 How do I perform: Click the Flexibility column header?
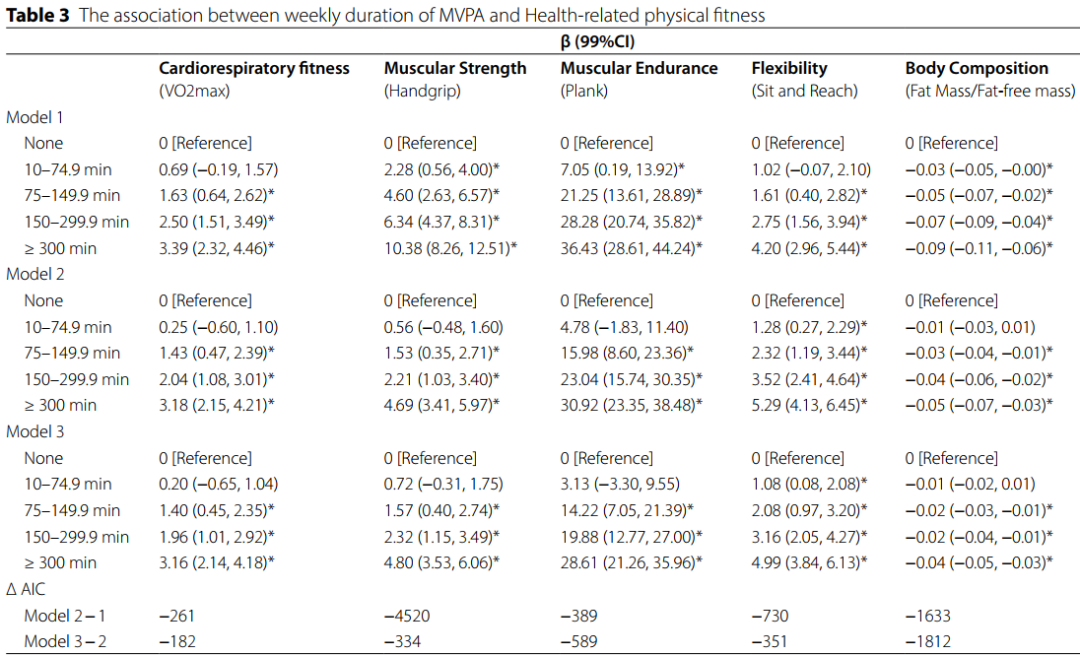pos(789,69)
